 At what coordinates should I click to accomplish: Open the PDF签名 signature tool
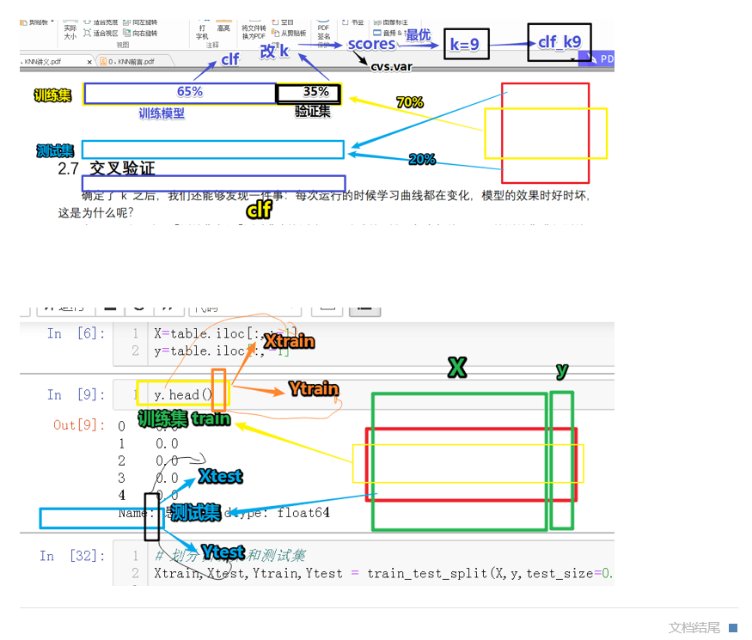tap(324, 32)
